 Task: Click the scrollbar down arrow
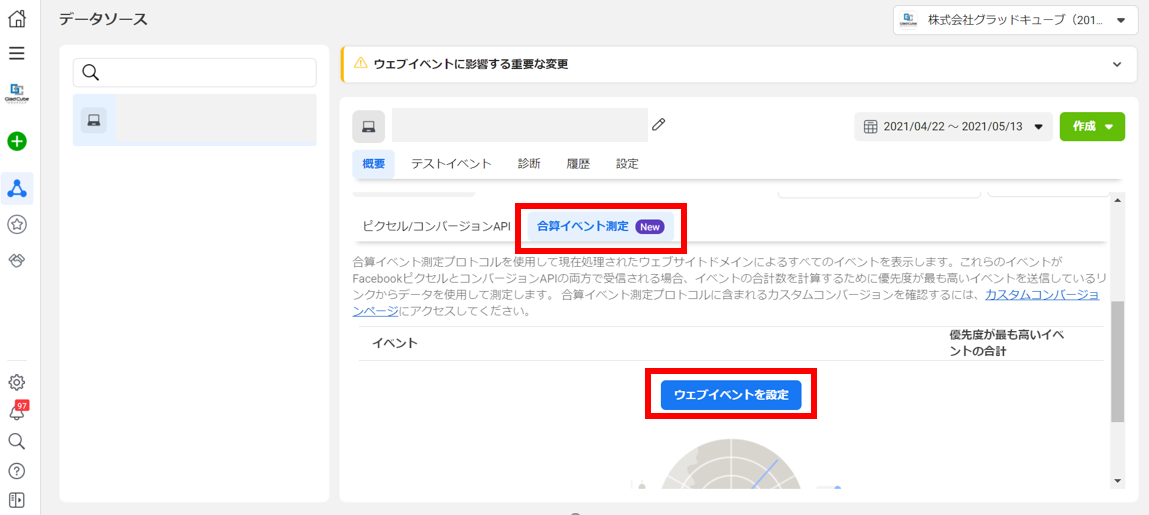point(1117,481)
